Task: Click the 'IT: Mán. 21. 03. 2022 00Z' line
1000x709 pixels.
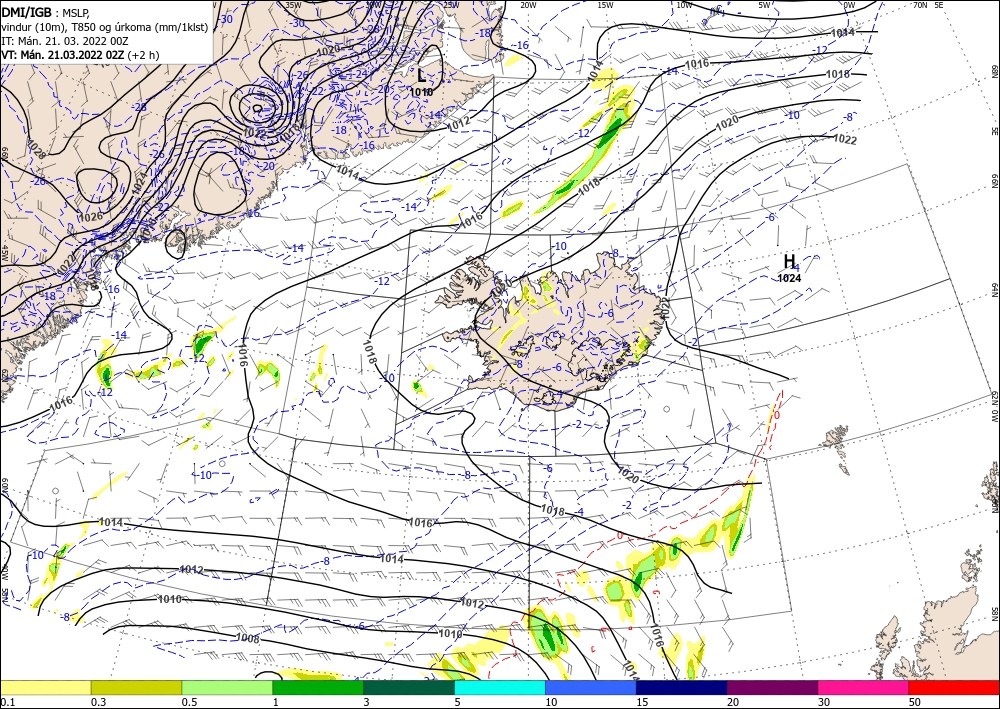Action: (x=65, y=41)
